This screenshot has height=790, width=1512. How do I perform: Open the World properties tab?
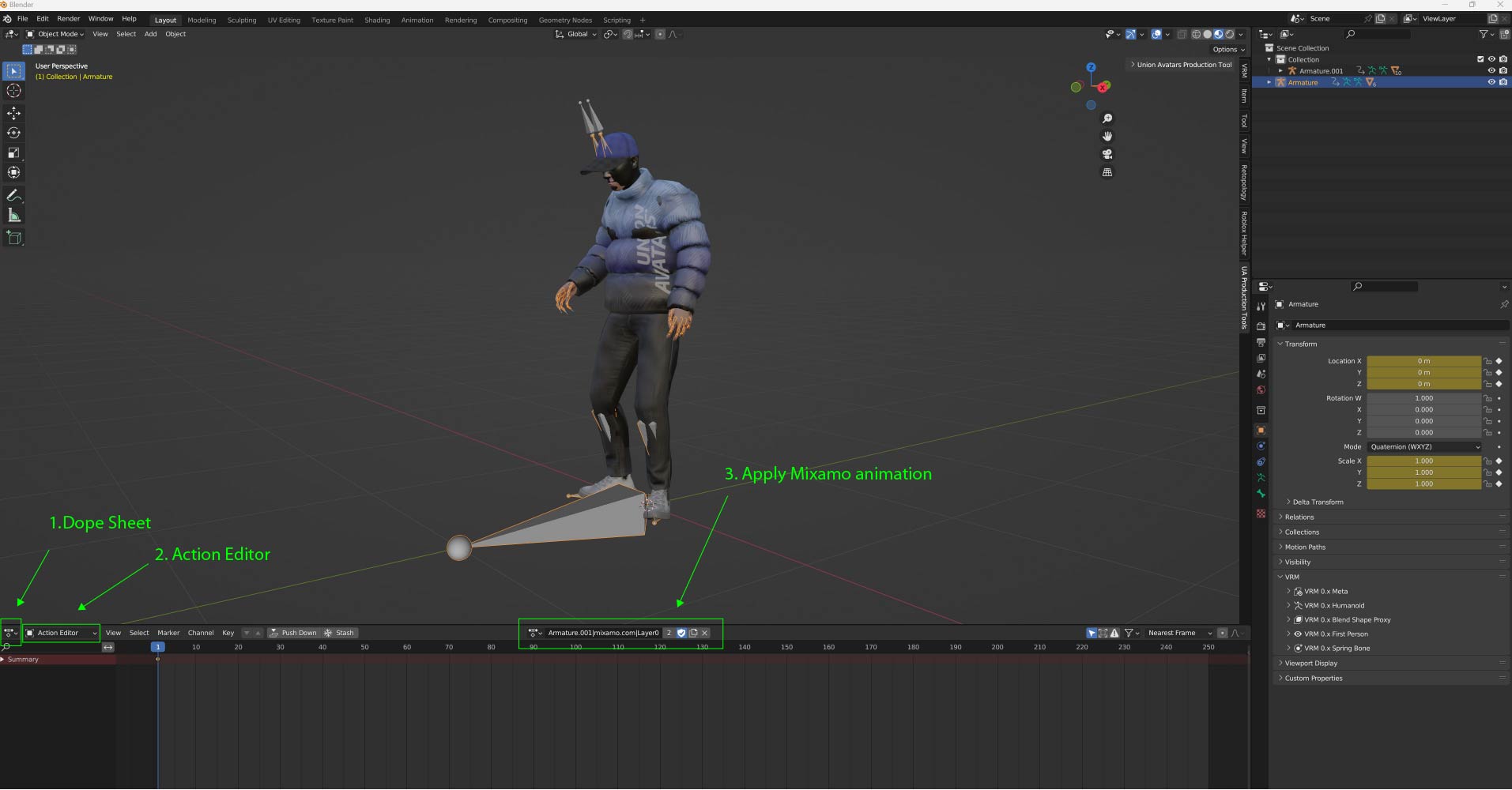(1261, 389)
